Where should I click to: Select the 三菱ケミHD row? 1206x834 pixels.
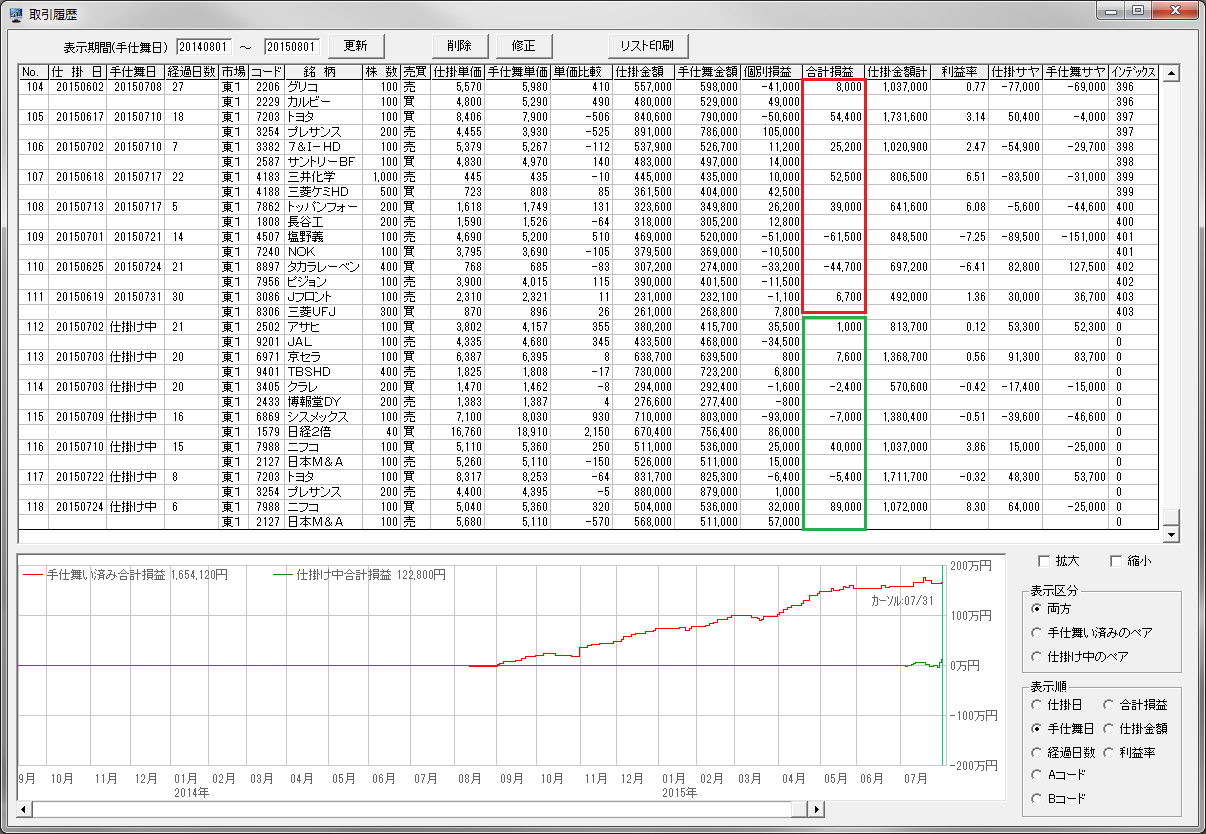point(590,192)
